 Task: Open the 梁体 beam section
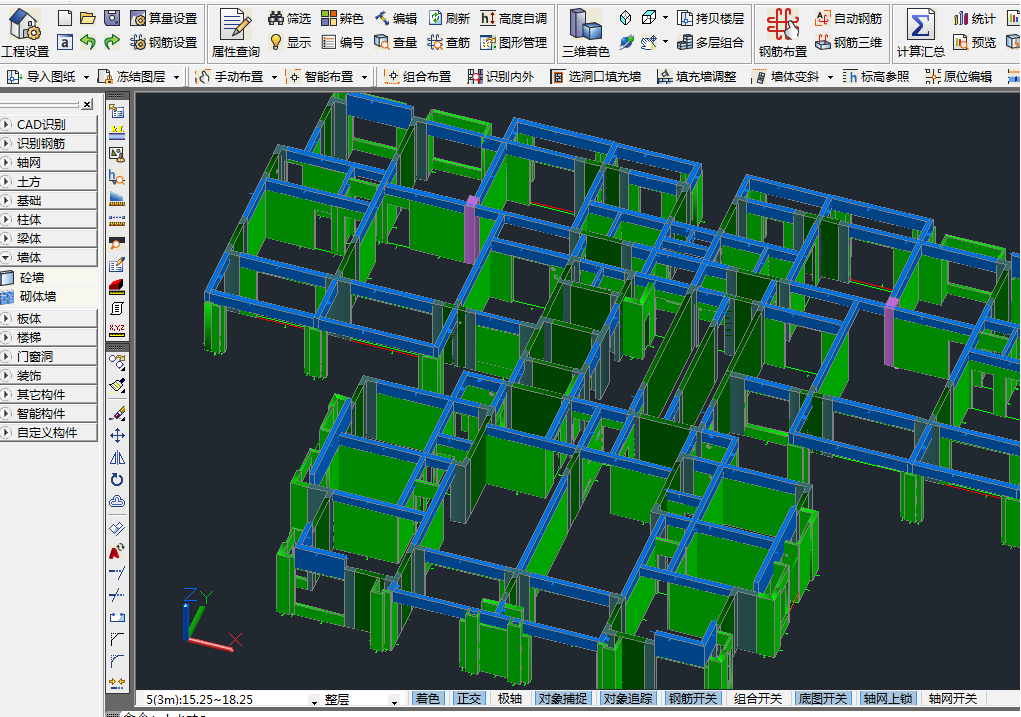pyautogui.click(x=49, y=238)
